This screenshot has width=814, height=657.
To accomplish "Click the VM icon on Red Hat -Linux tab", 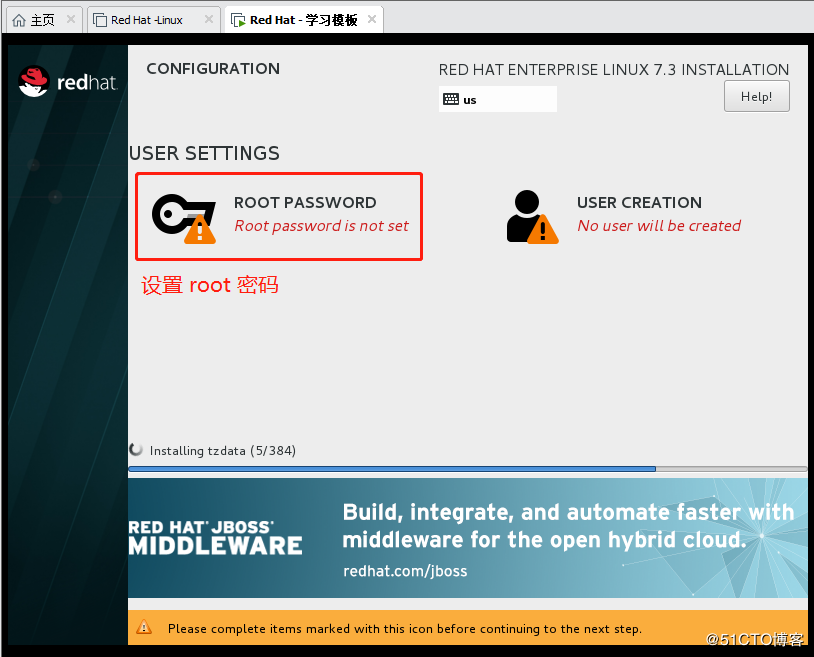I will click(x=100, y=20).
